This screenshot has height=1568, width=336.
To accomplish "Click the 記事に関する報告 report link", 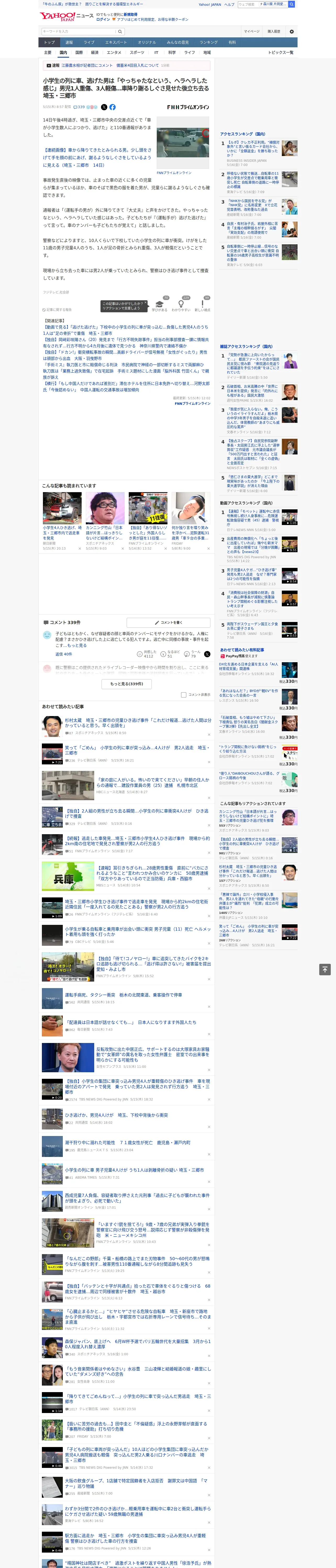I will pyautogui.click(x=57, y=310).
